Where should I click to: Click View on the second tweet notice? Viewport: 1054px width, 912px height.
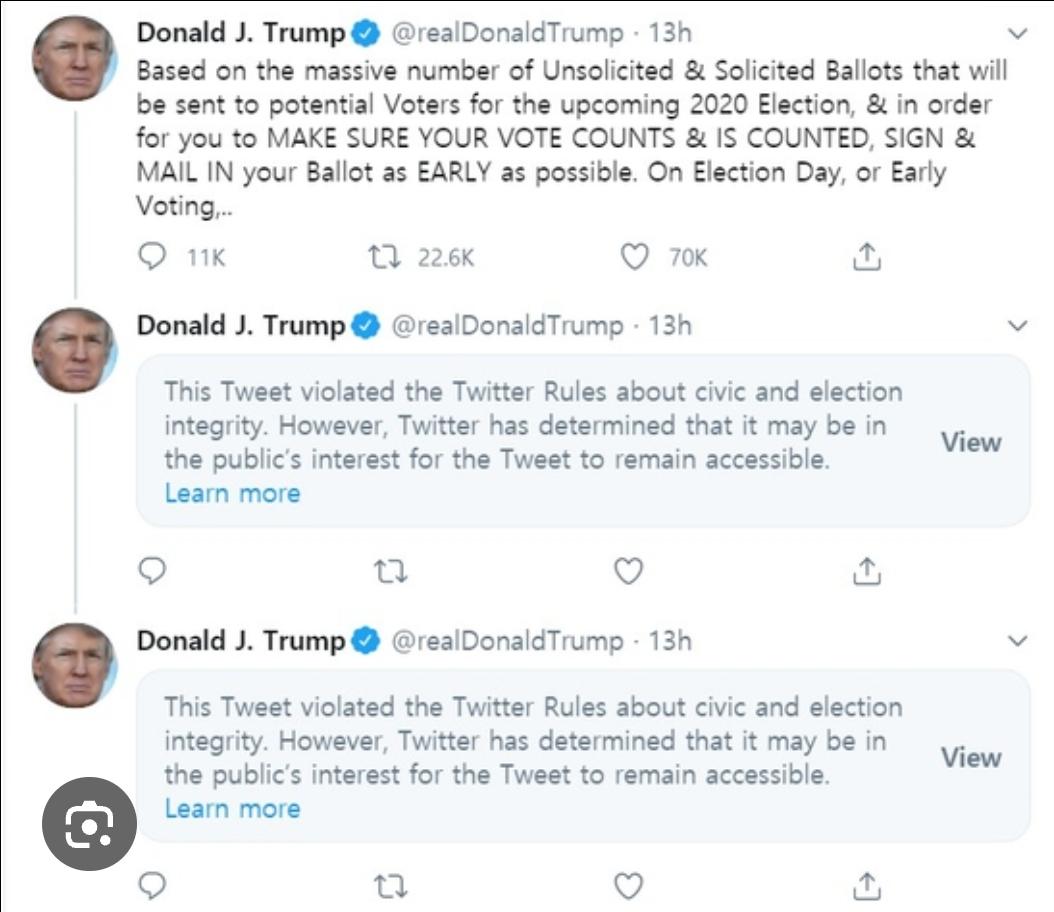click(971, 442)
